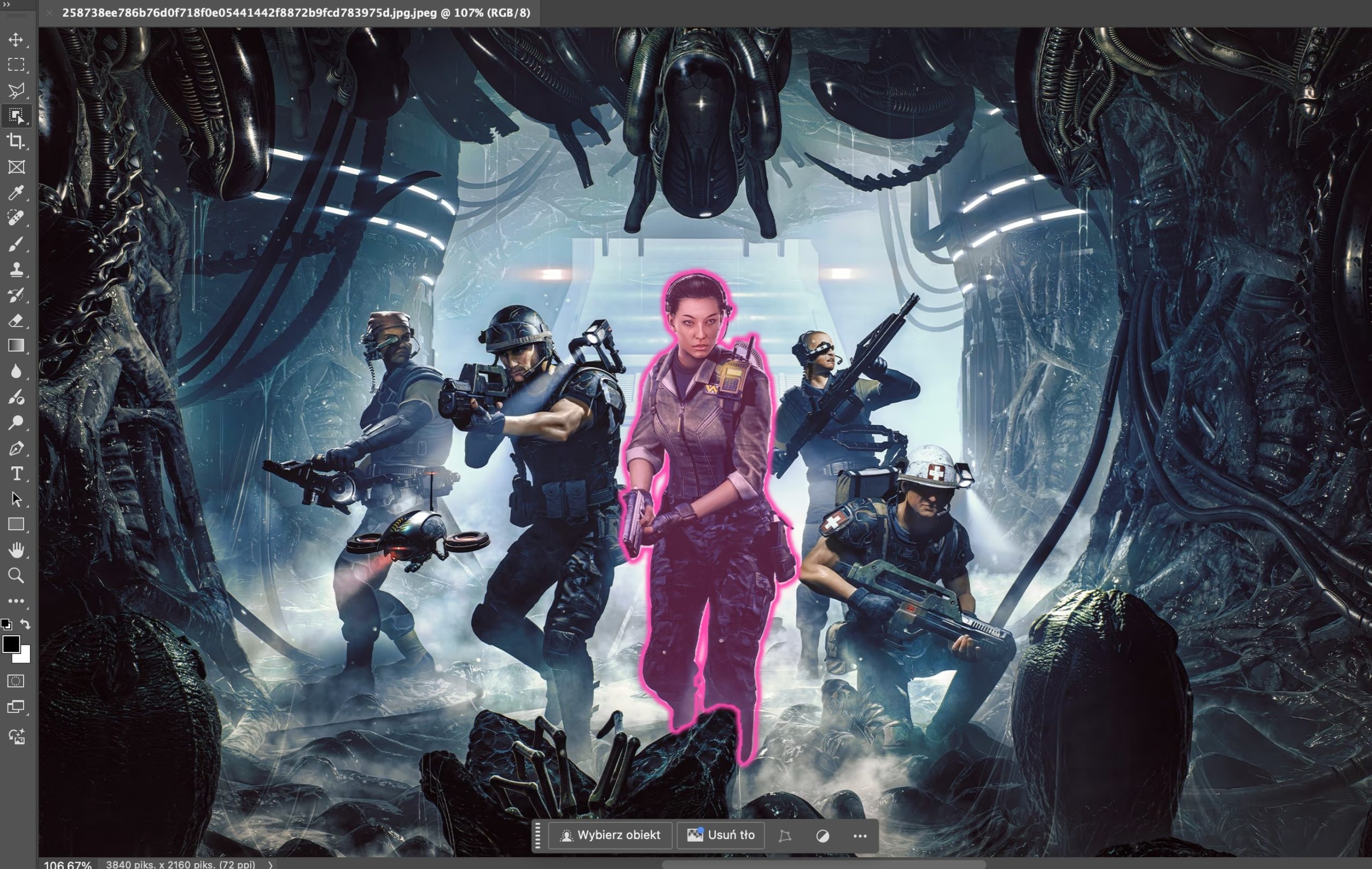Expand the tools panel with double chevron
Viewport: 1372px width, 869px height.
[6, 5]
